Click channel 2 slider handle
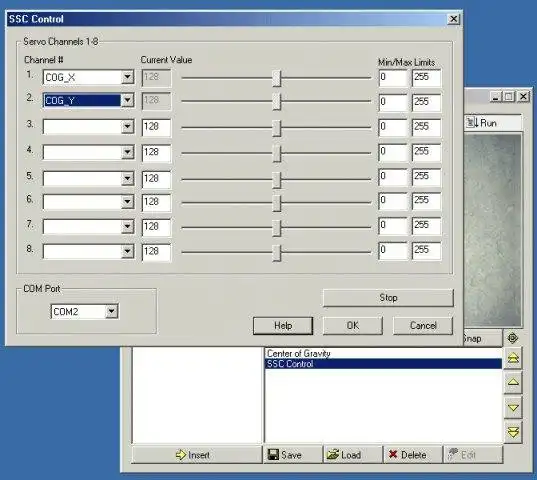Image resolution: width=537 pixels, height=480 pixels. (x=277, y=102)
